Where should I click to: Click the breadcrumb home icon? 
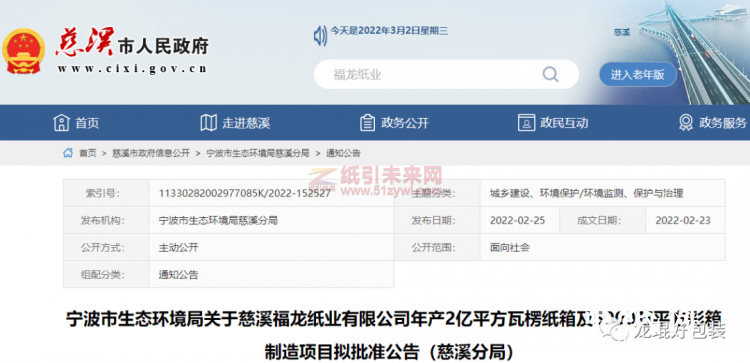coord(68,153)
